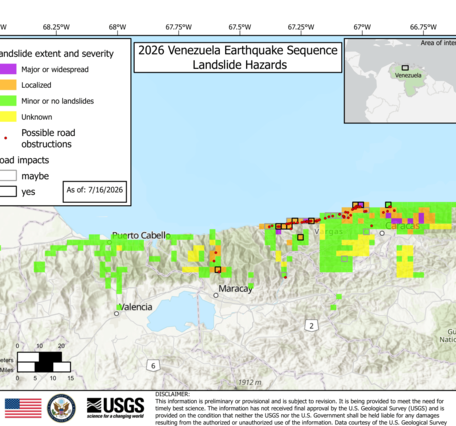Image resolution: width=456 pixels, height=426 pixels.
Task: Click the '66.75°W' longitude label
Action: click(423, 27)
